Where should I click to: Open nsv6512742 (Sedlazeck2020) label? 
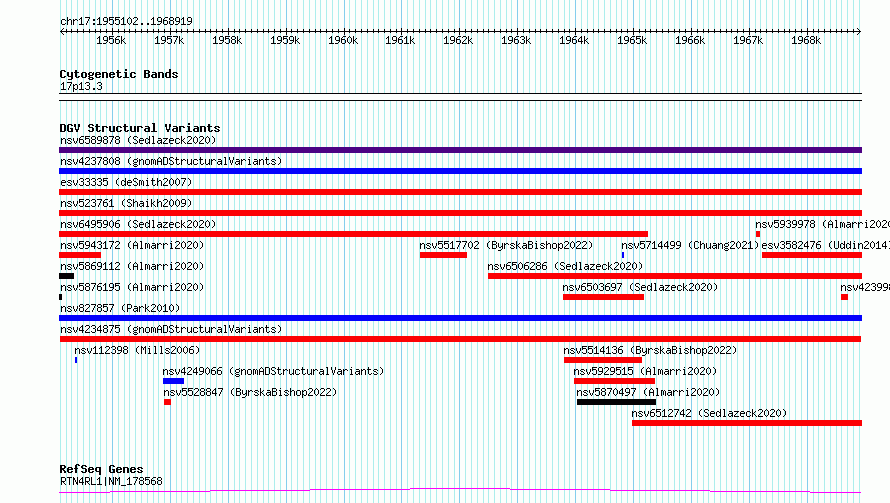[709, 413]
